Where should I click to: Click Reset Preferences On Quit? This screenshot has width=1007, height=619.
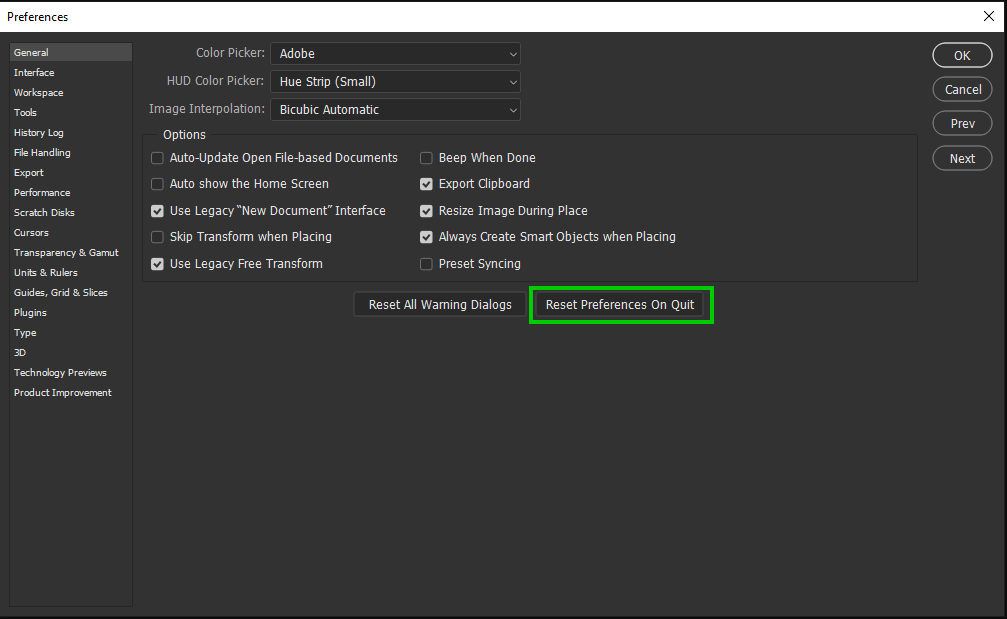(x=621, y=304)
